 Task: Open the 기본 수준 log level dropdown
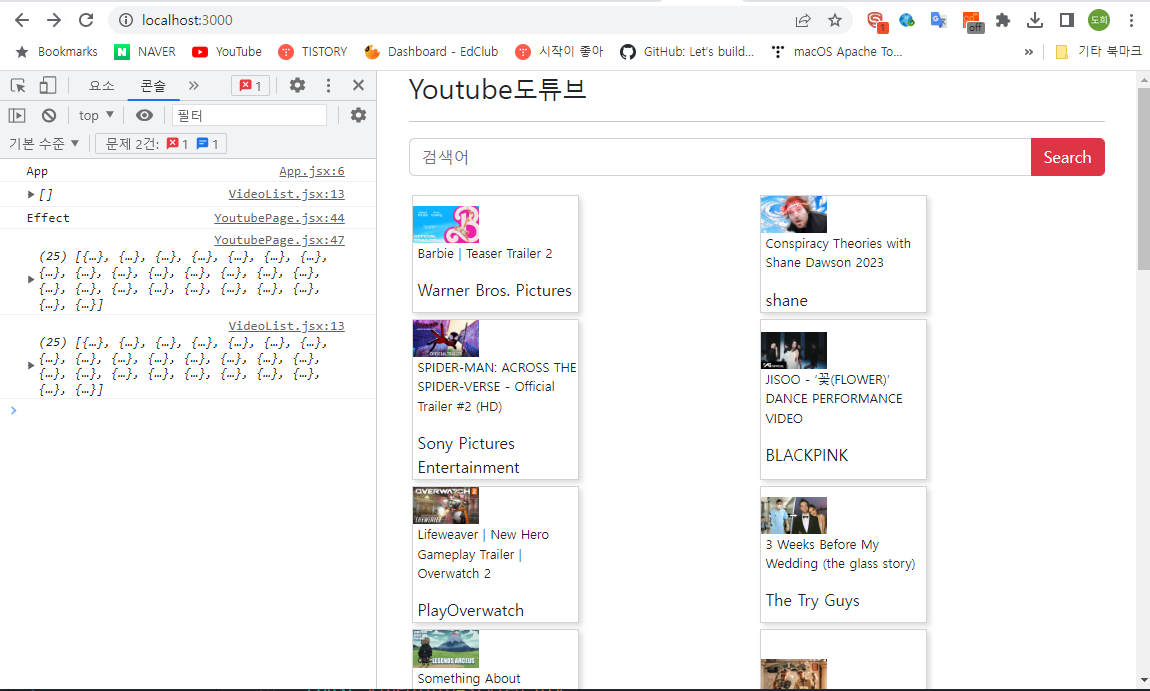pyautogui.click(x=44, y=144)
